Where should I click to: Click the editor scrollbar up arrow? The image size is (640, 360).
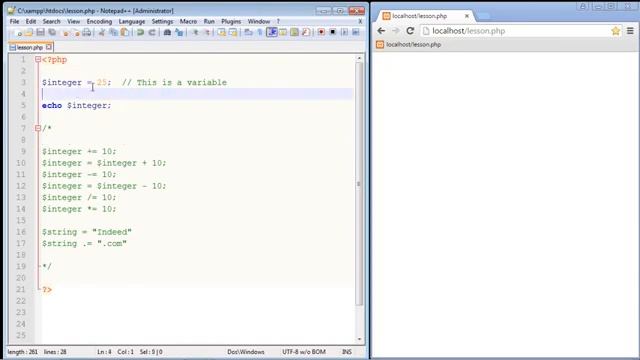[x=359, y=58]
